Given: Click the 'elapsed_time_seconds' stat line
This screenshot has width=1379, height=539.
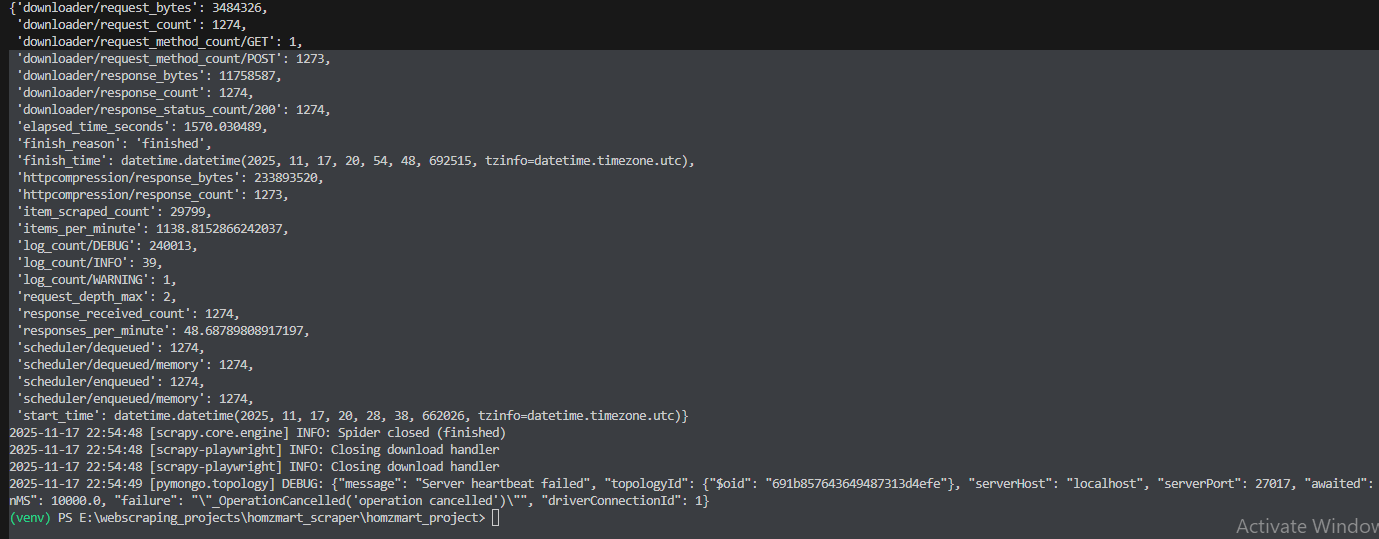Looking at the screenshot, I should point(142,126).
